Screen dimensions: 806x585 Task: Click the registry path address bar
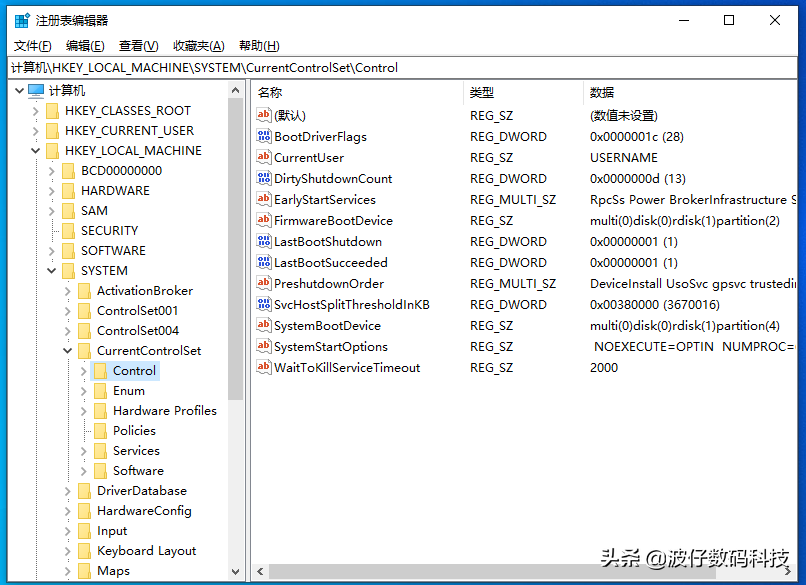click(402, 68)
